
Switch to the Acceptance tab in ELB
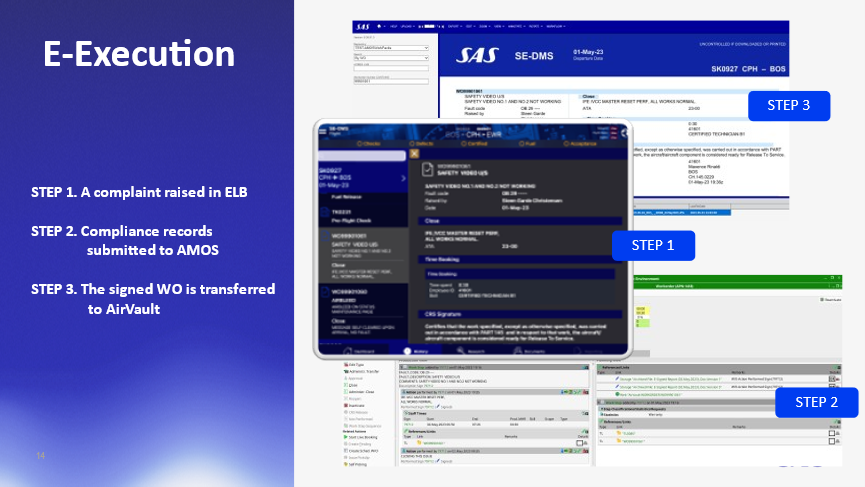click(x=580, y=144)
